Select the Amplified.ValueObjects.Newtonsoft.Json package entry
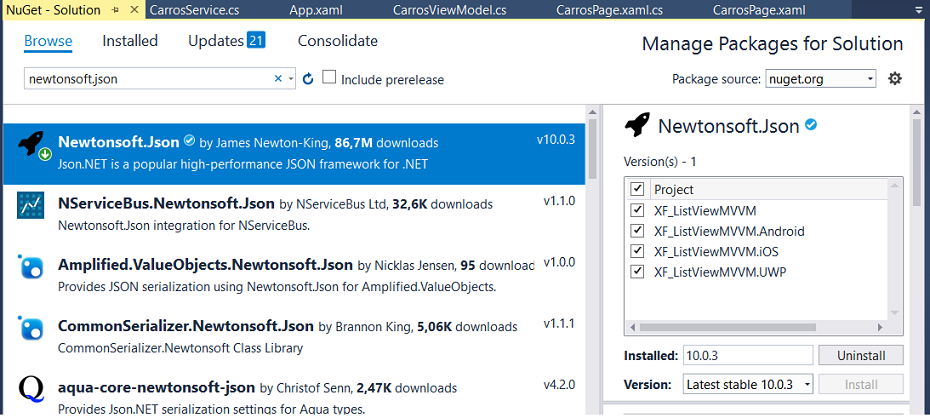Screen dimensions: 930x418 [x=294, y=275]
